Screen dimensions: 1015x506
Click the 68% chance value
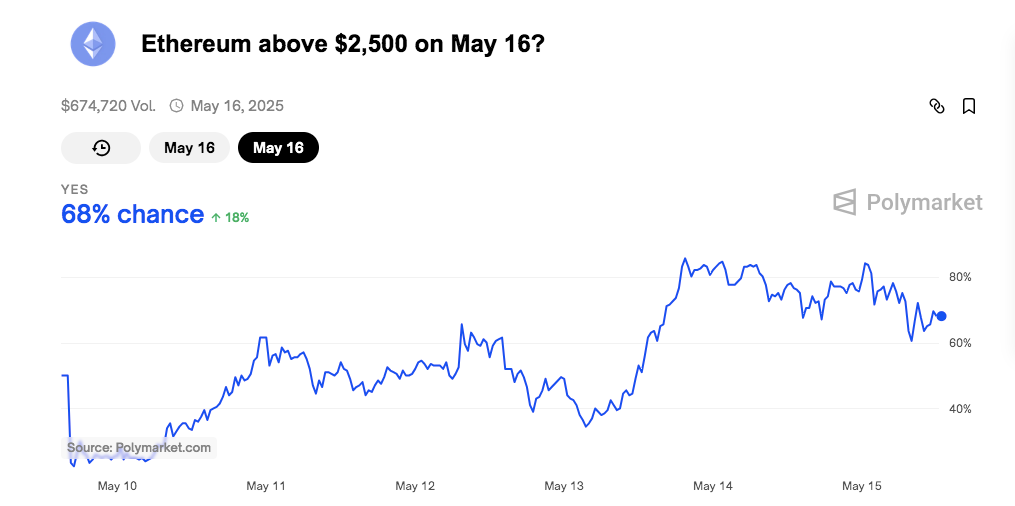(132, 214)
